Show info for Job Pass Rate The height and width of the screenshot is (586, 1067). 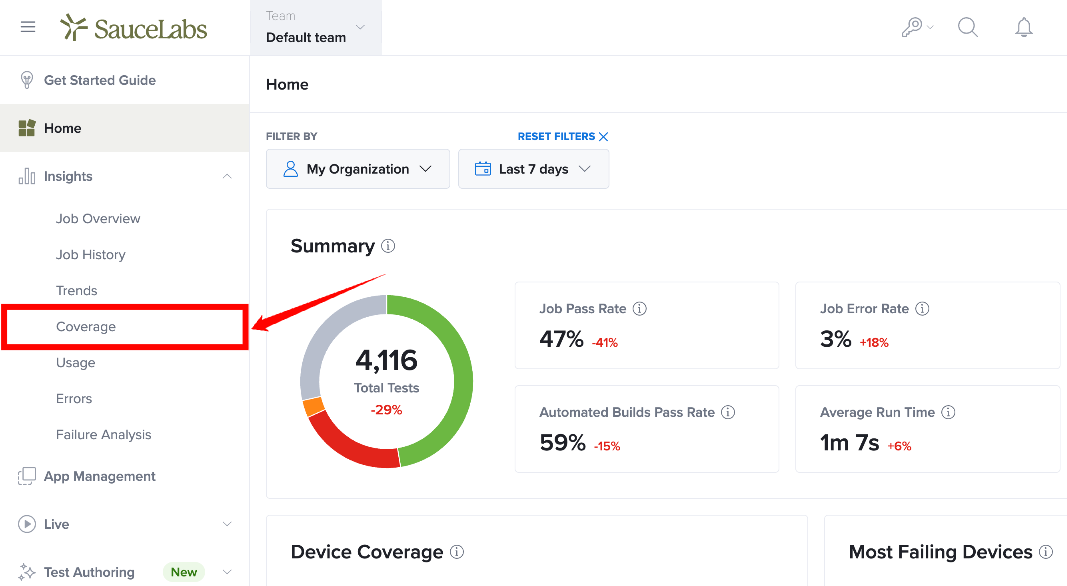click(640, 308)
